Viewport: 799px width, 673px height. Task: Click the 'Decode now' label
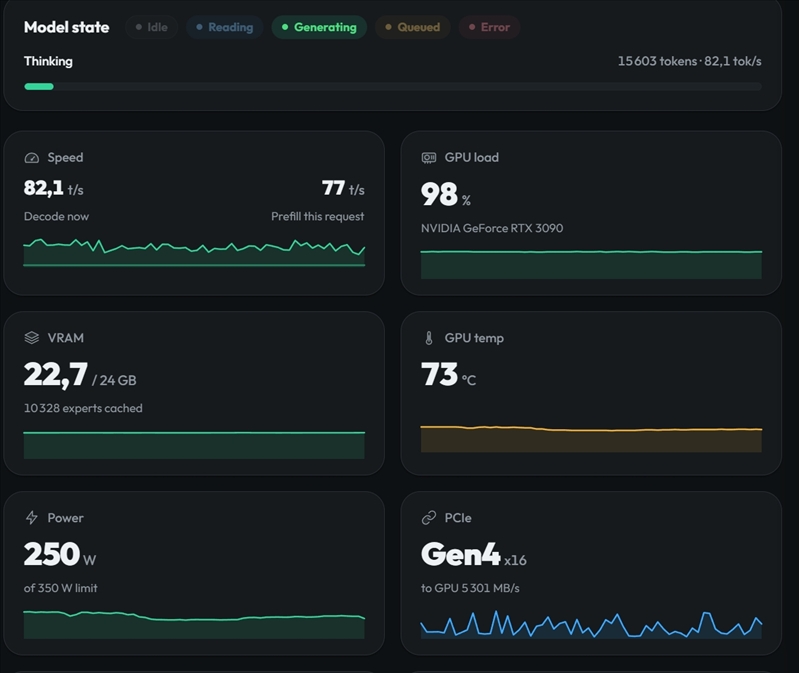(56, 217)
